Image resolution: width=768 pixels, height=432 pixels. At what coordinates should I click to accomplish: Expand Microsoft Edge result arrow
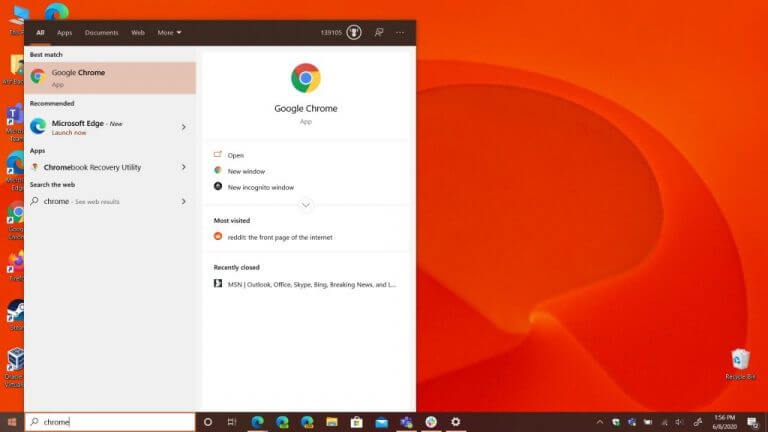coord(184,127)
